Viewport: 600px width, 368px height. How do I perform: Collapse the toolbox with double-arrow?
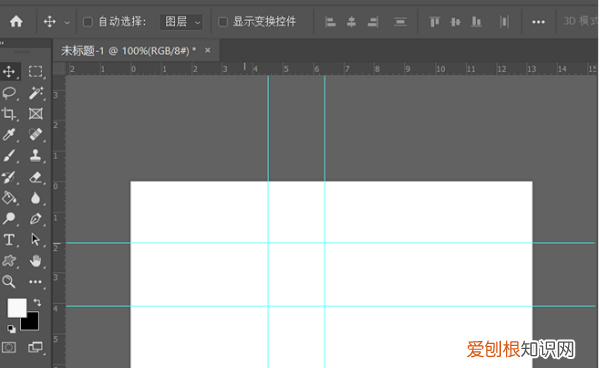coord(2,43)
